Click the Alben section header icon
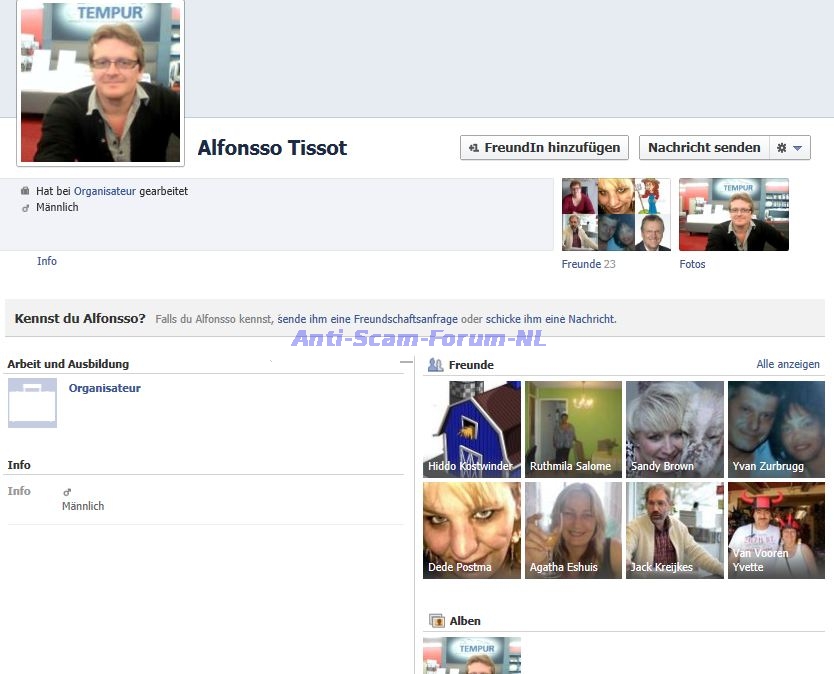Screen dimensions: 834x674 (x=436, y=621)
